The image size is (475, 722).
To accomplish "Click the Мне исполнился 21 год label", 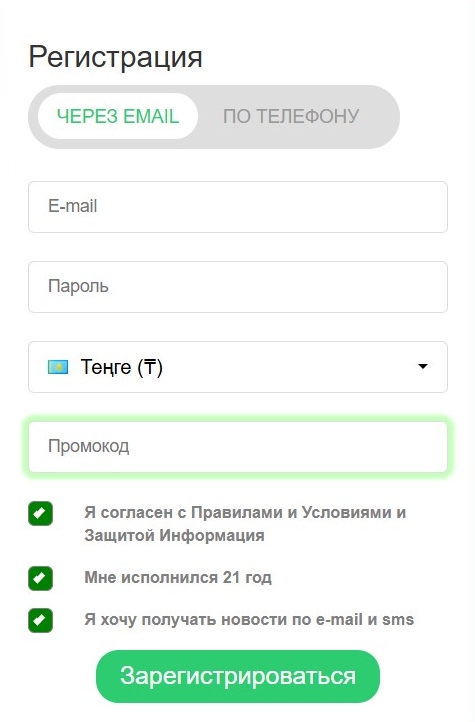I will click(x=178, y=577).
